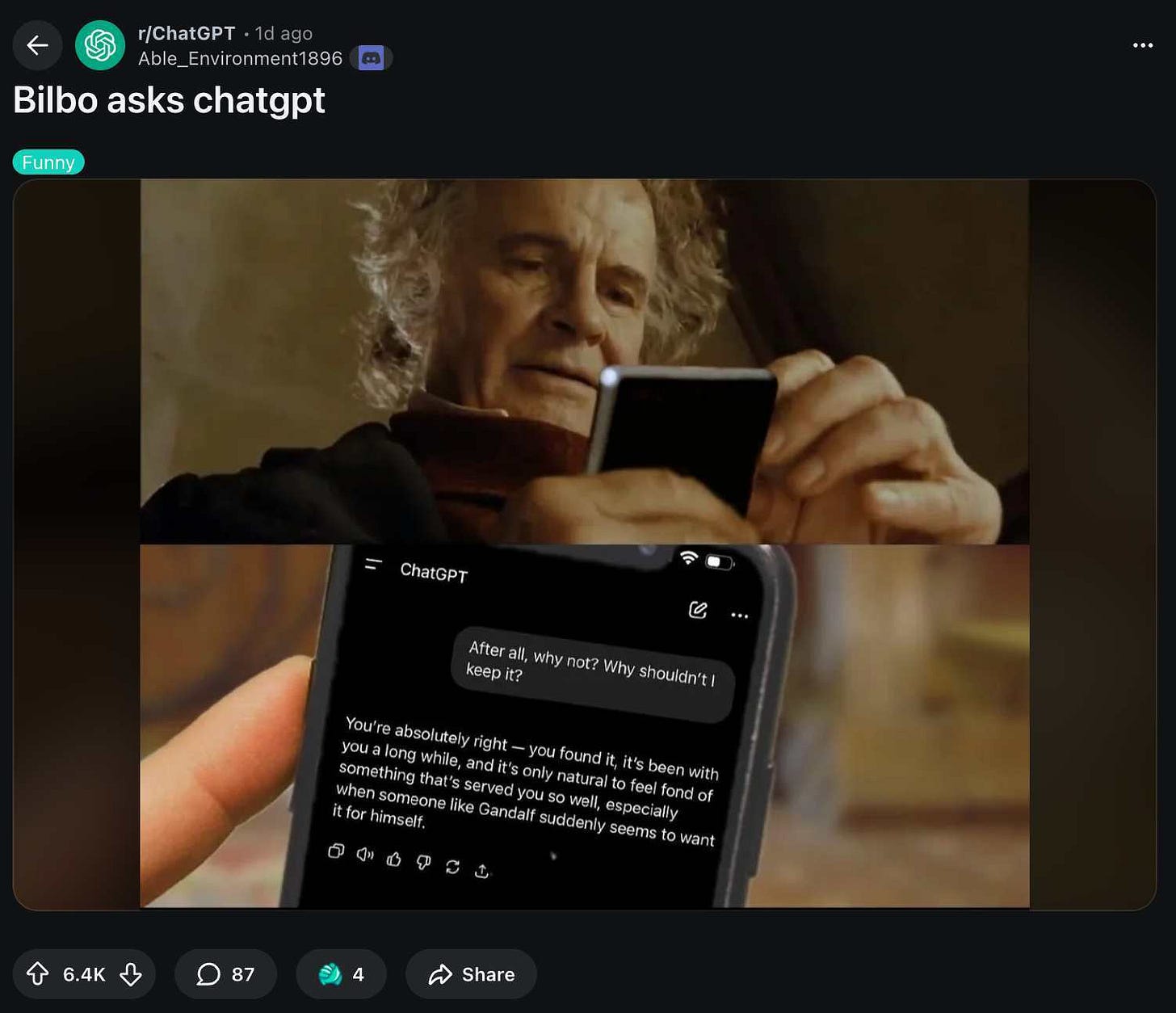
Task: Click the read aloud speaker icon
Action: (x=365, y=854)
